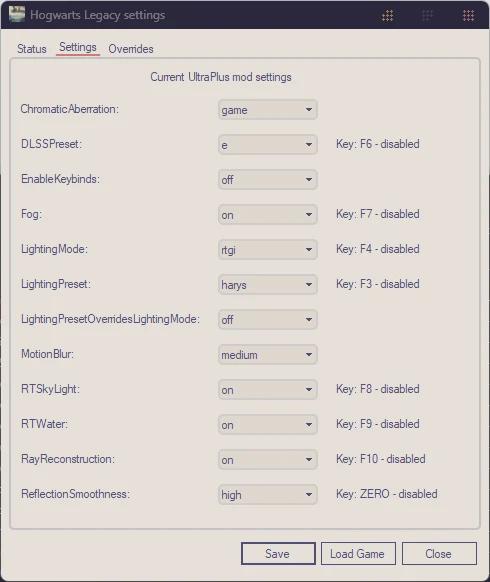Open the EnableKeybinds off/on dropdown
This screenshot has width=490, height=582.
tap(268, 180)
